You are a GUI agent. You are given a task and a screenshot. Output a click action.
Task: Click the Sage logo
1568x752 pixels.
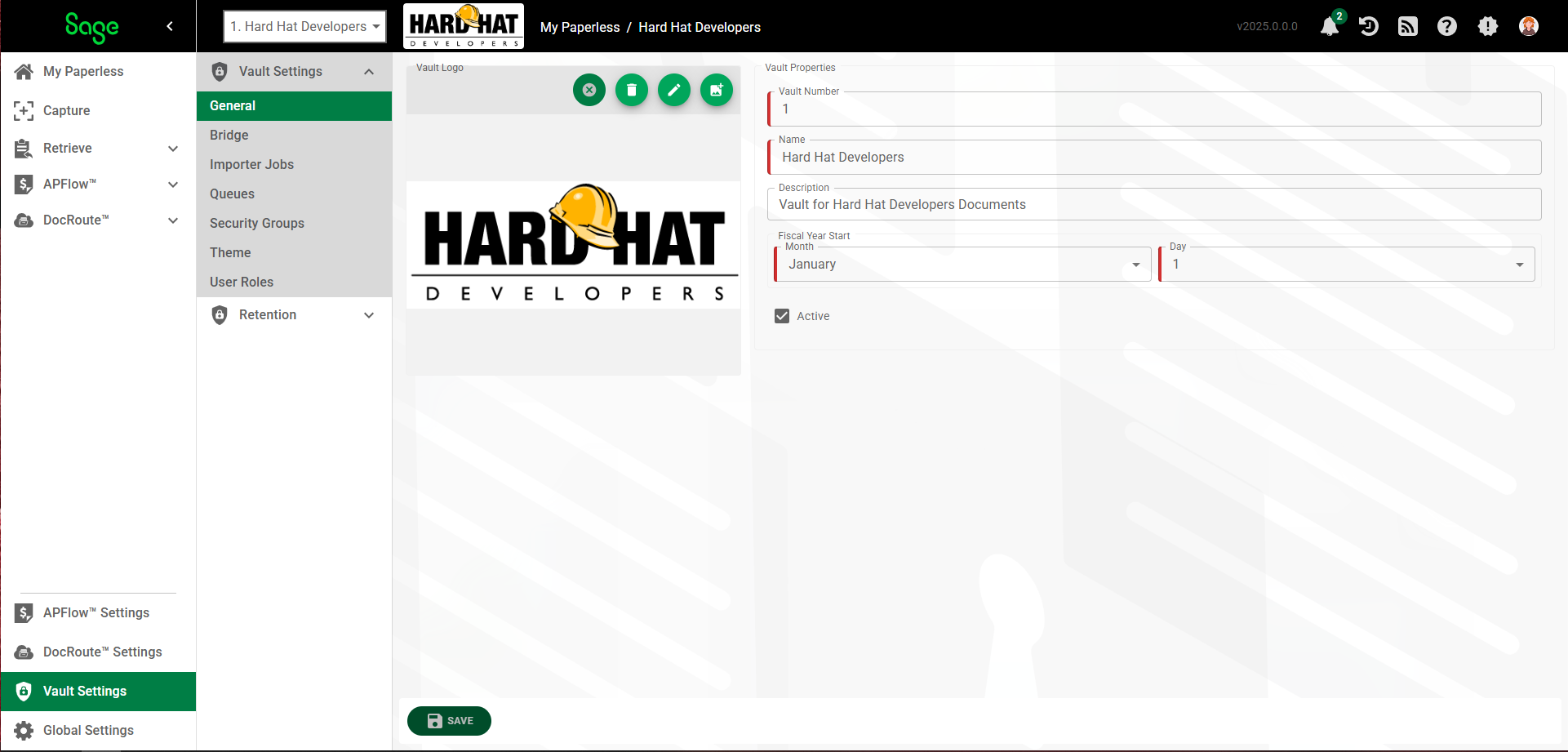pos(91,27)
